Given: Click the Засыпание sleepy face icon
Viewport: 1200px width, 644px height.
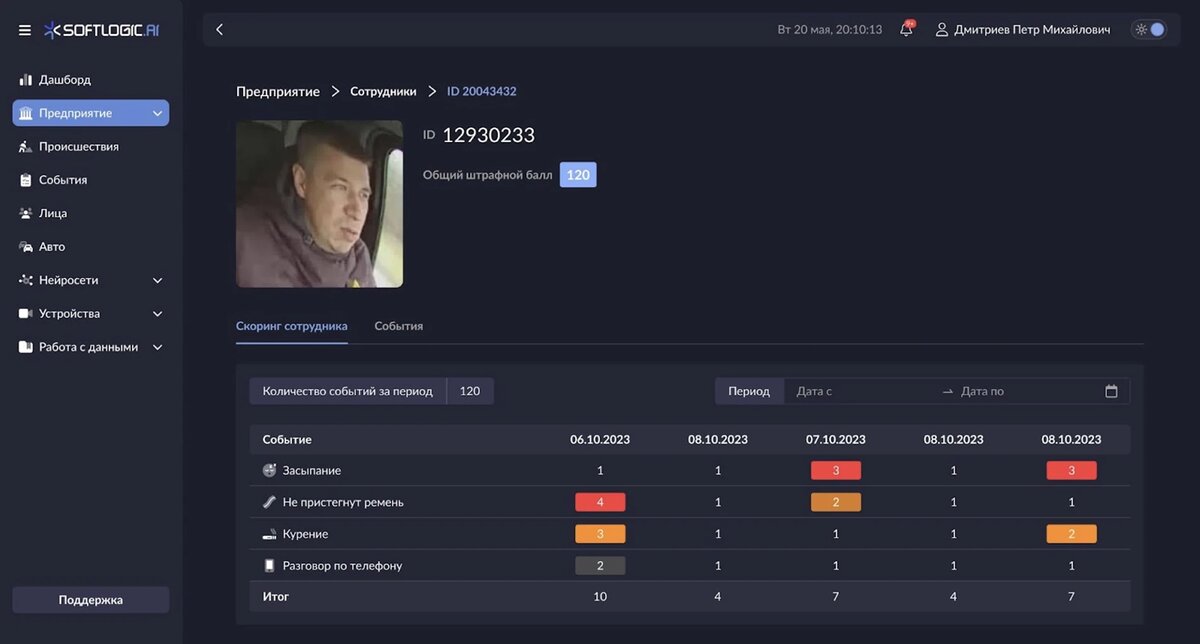Looking at the screenshot, I should [269, 470].
